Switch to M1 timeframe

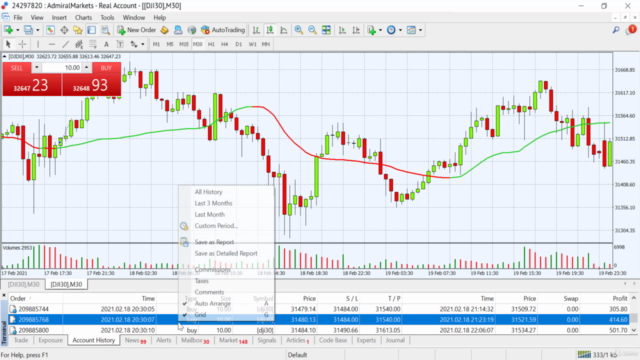pos(156,44)
